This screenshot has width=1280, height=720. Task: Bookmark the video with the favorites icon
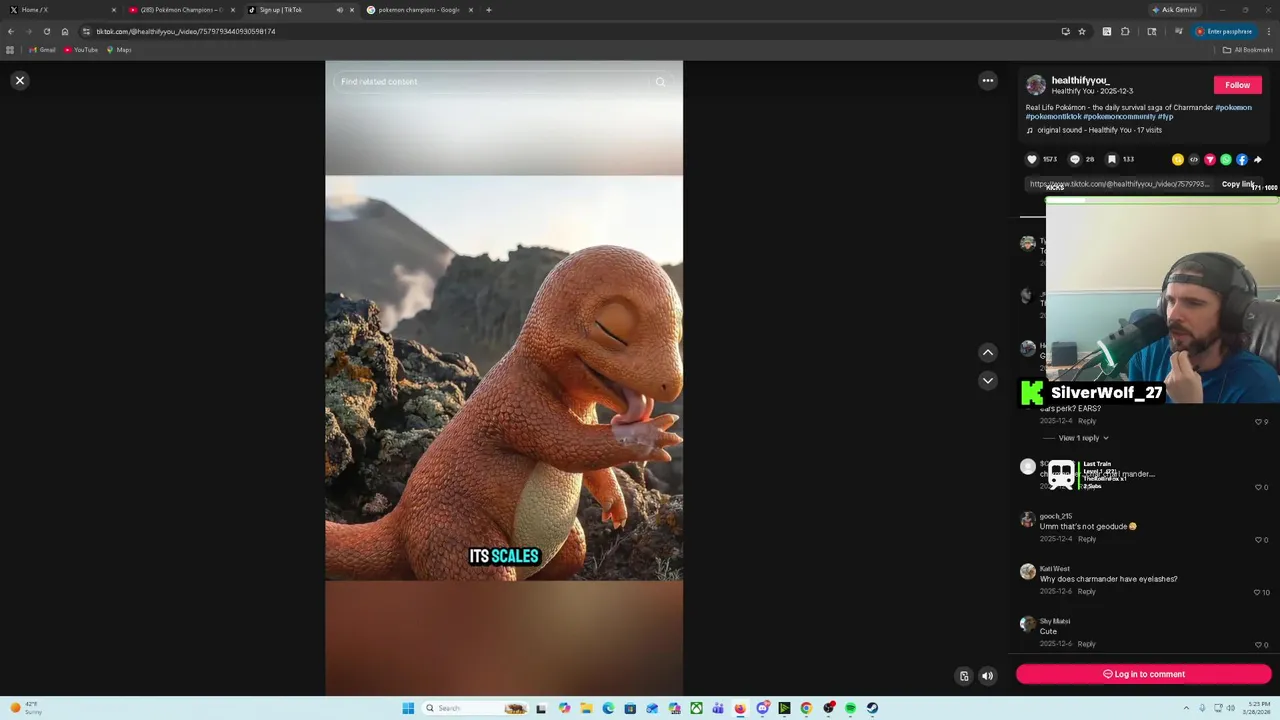point(1111,159)
